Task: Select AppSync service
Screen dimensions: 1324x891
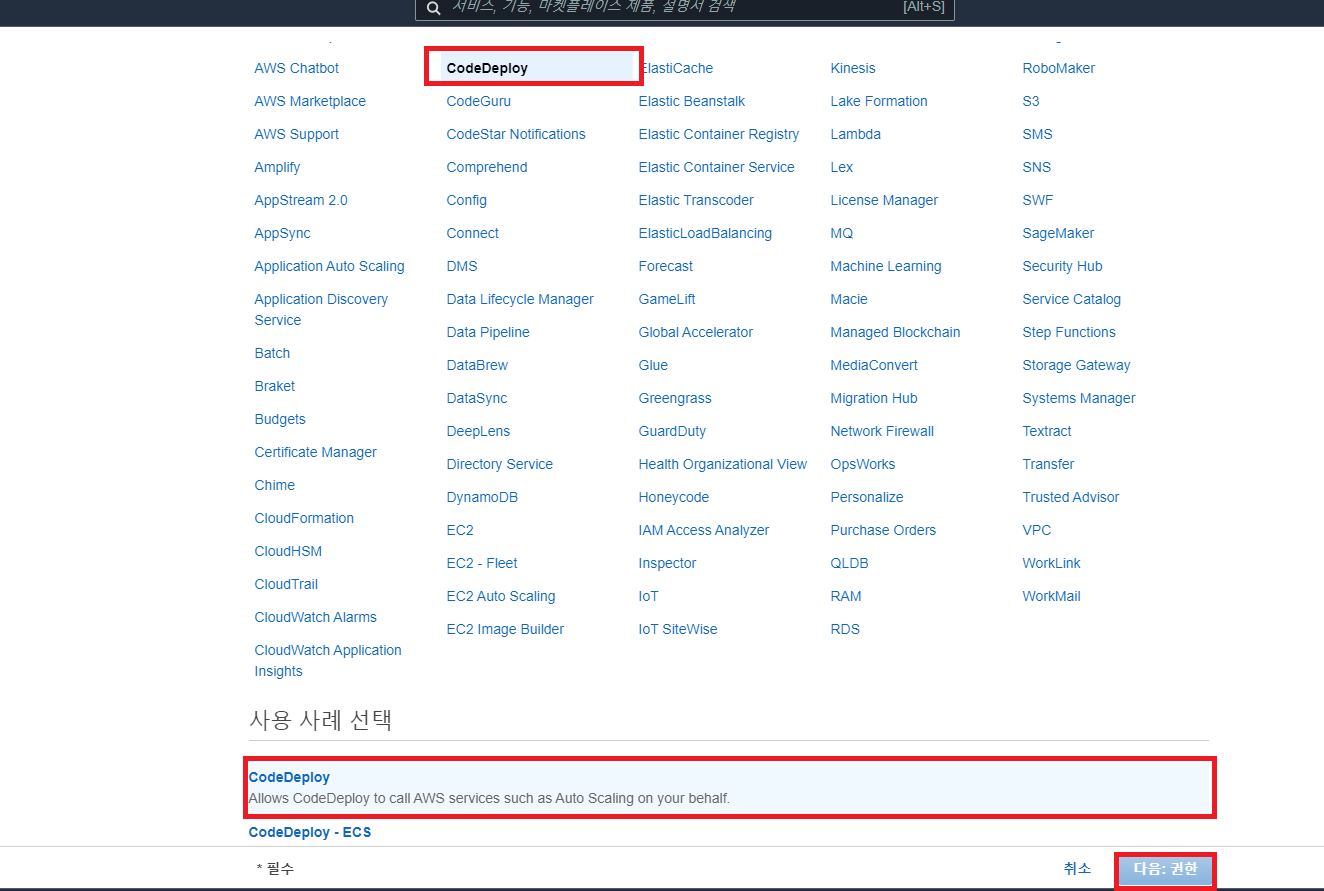Action: coord(282,233)
